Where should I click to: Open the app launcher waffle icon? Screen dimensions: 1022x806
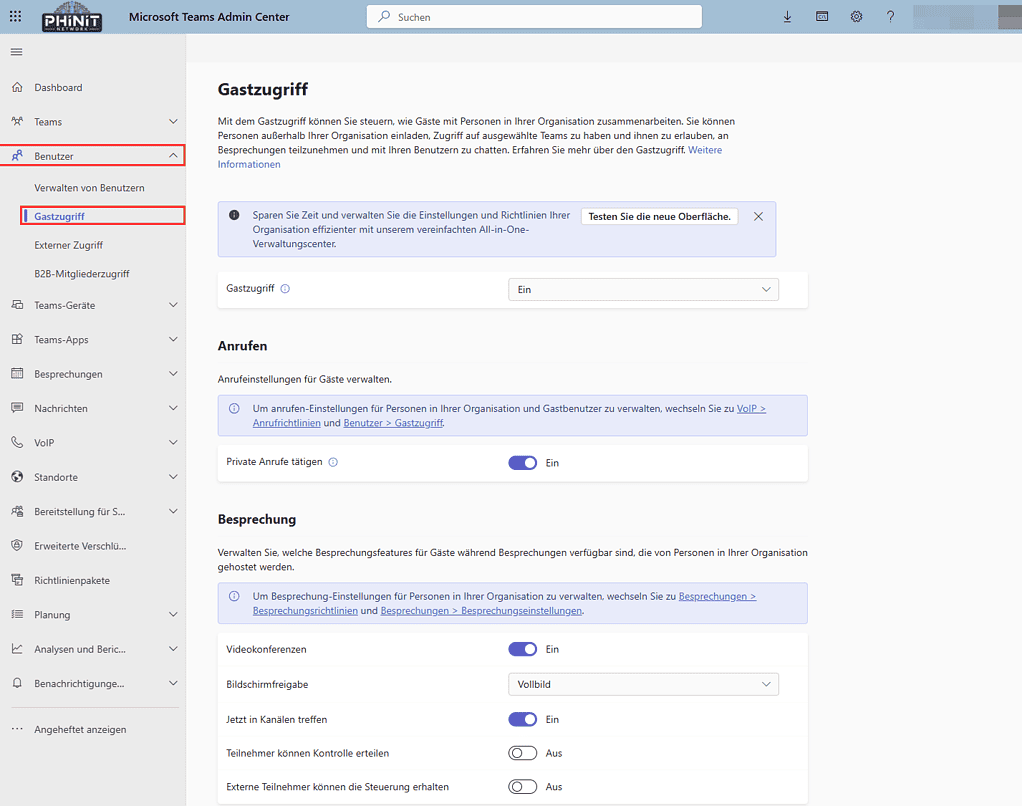click(14, 16)
